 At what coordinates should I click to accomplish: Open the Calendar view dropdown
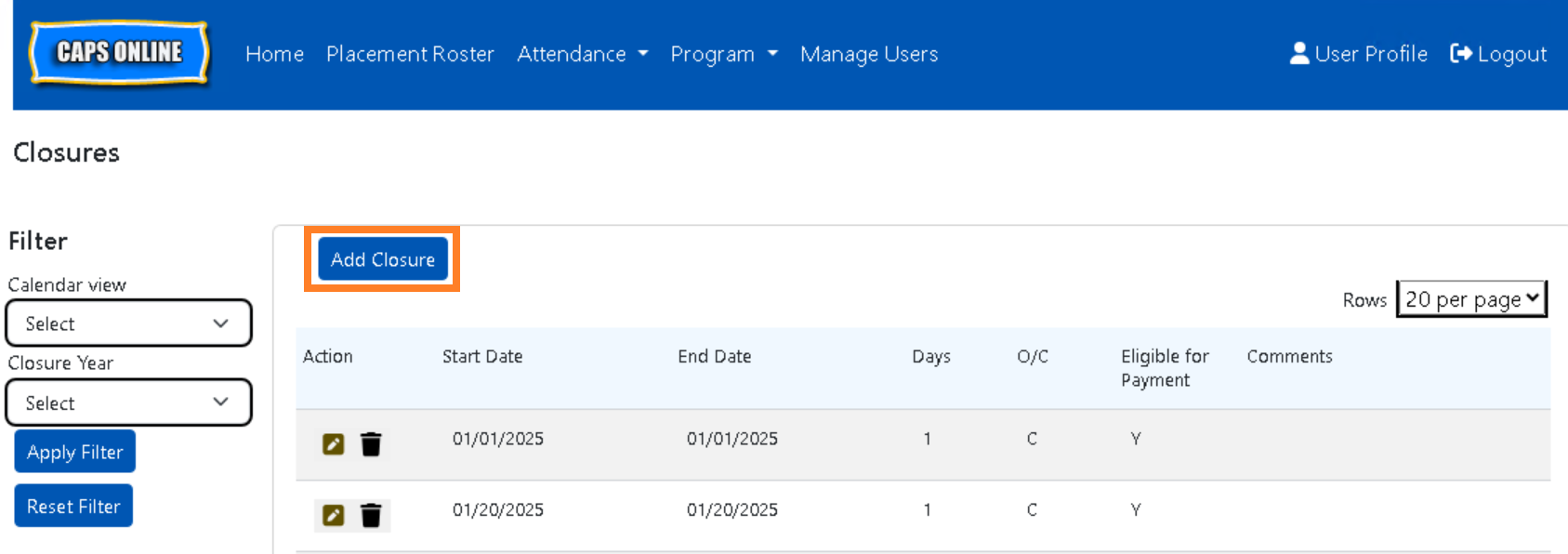tap(128, 323)
